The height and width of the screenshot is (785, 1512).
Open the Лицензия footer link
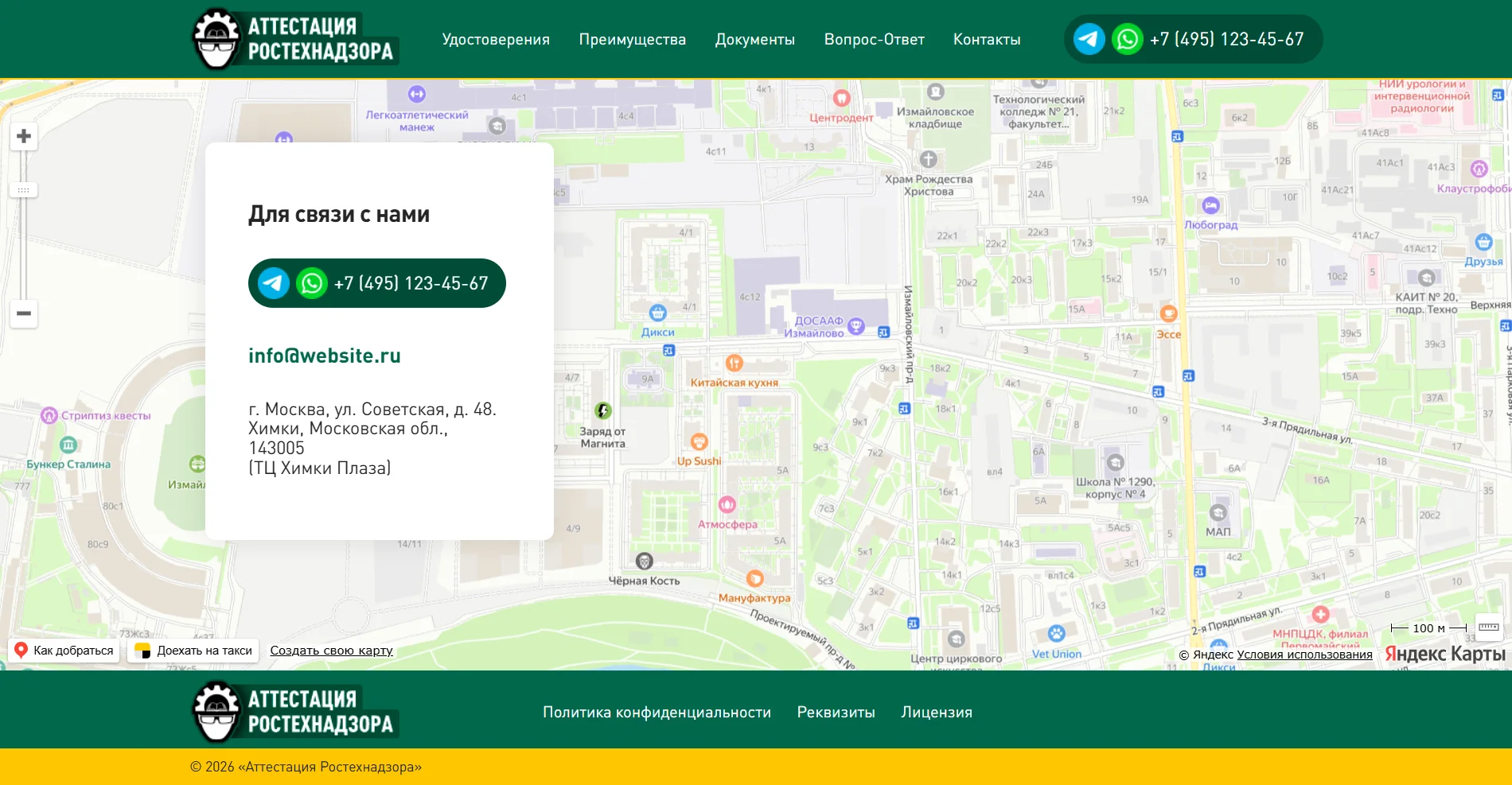(x=937, y=713)
